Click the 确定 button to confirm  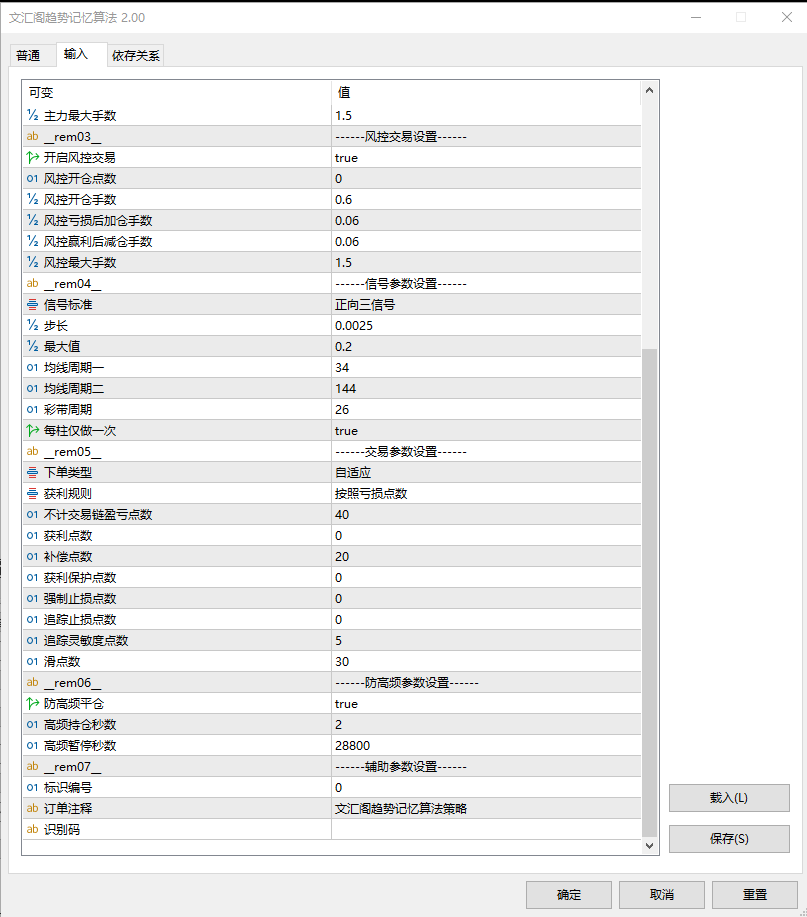coord(568,895)
